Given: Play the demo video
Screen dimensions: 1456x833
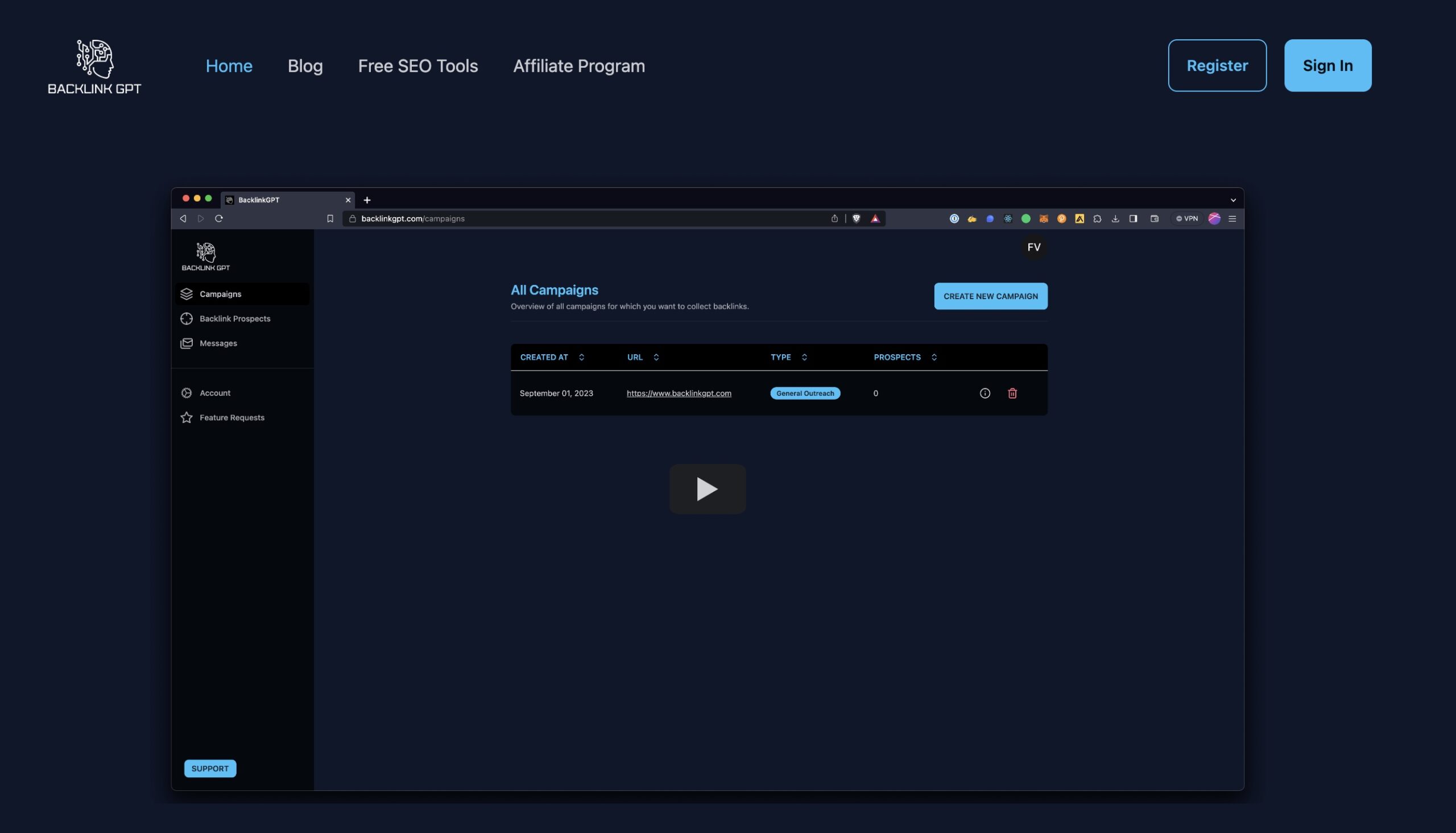Looking at the screenshot, I should [707, 488].
